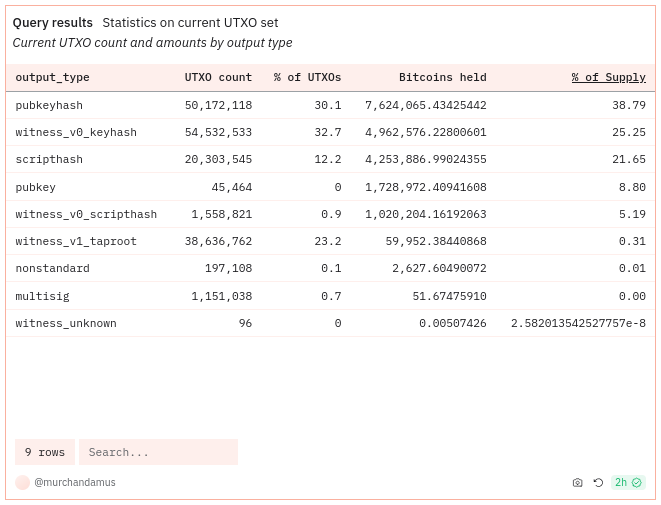
Task: Click the refresh query results icon
Action: pos(598,483)
